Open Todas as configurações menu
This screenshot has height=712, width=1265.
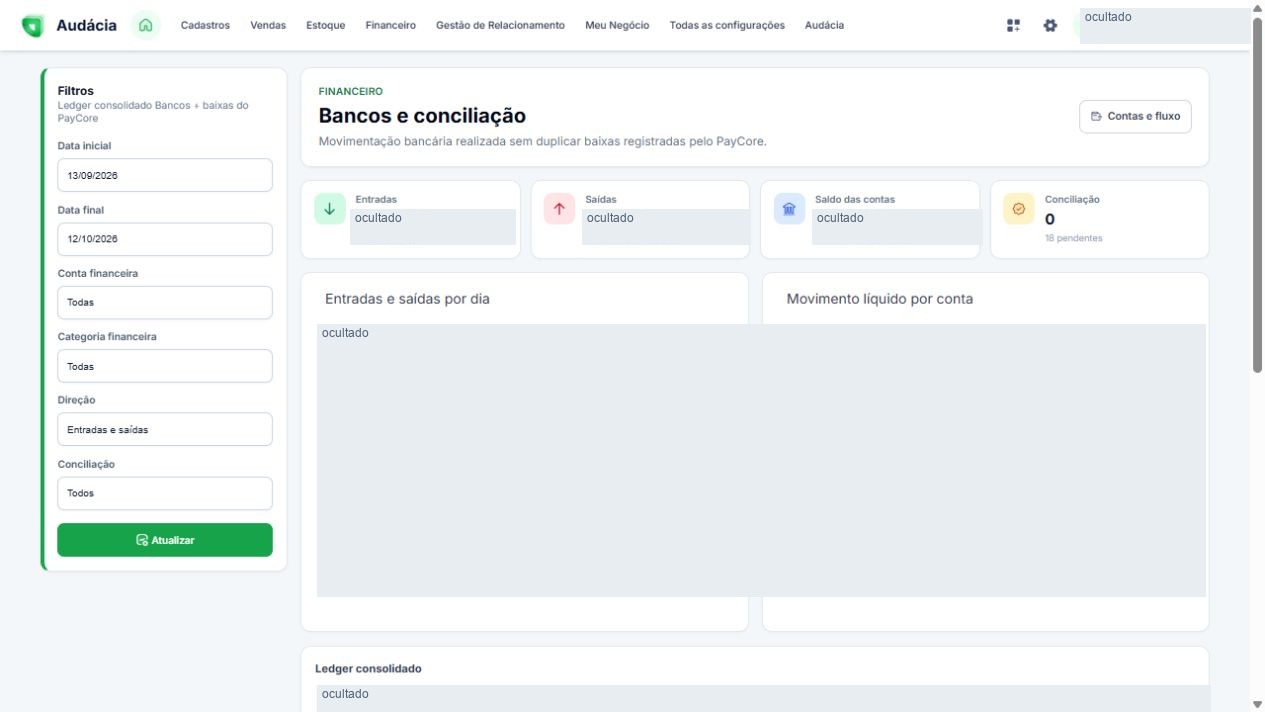click(x=727, y=25)
